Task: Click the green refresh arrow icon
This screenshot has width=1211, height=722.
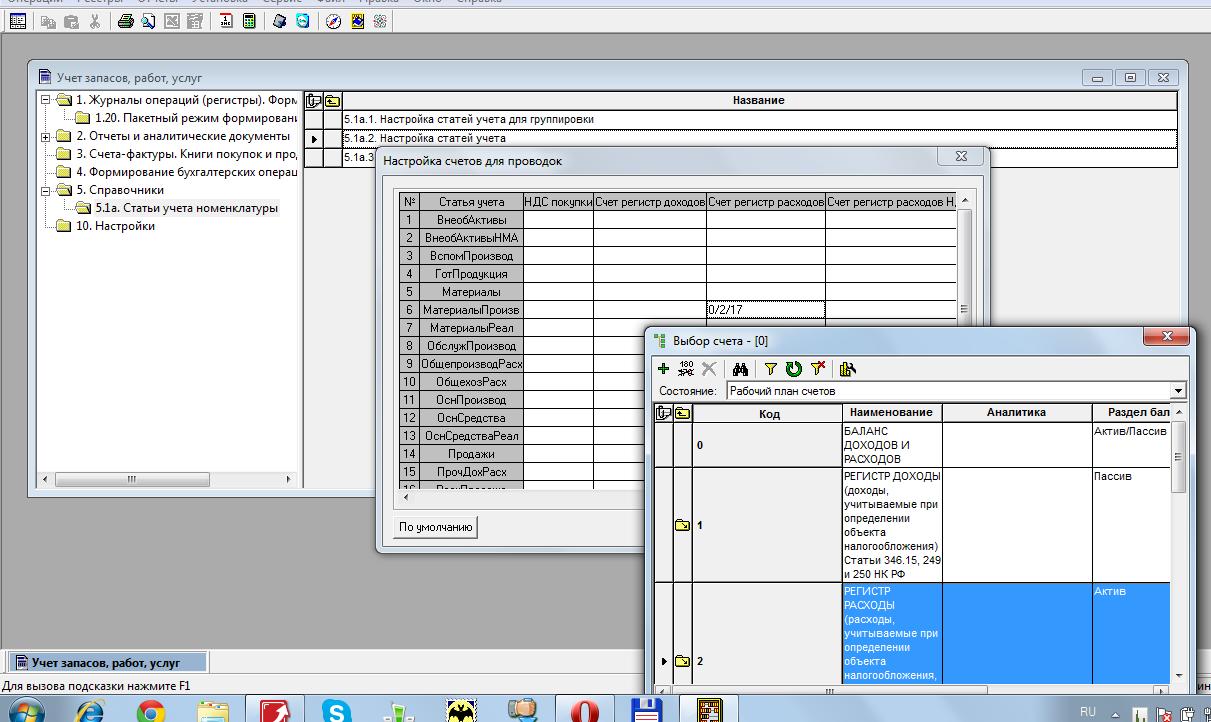Action: click(x=794, y=369)
